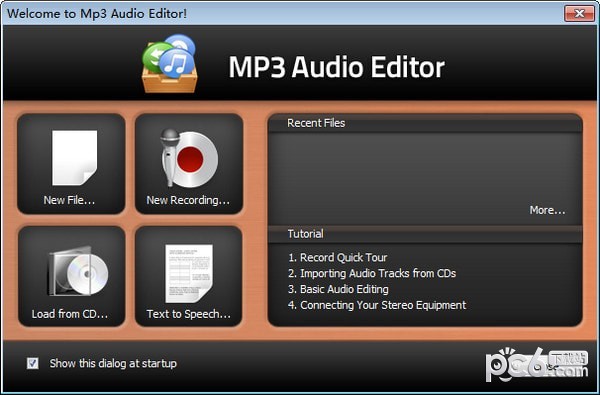Click the New Recording... label text
The height and width of the screenshot is (395, 600).
tap(188, 200)
